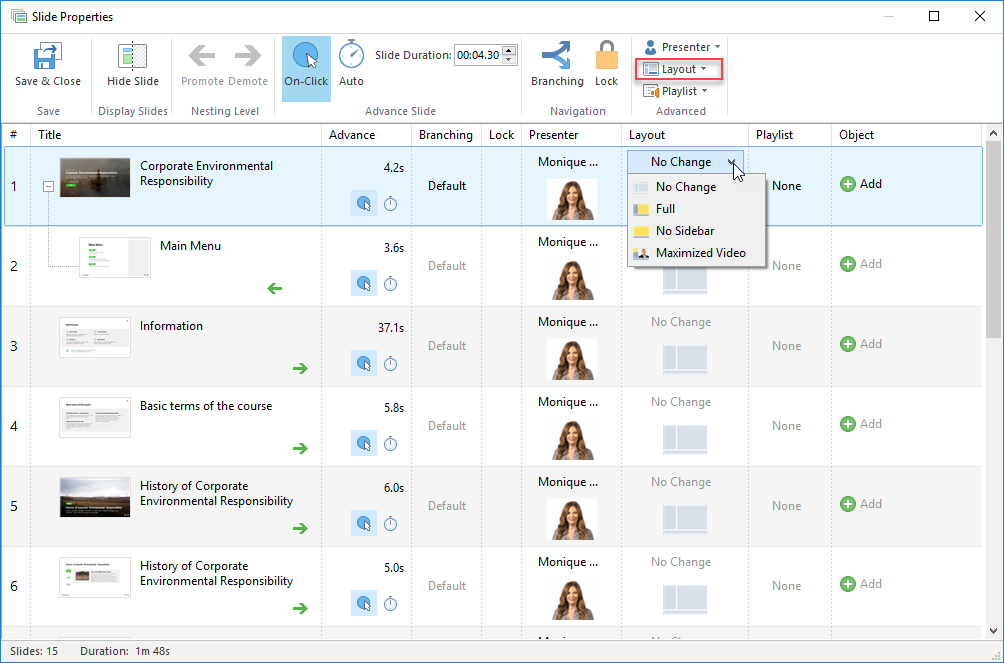Collapse the slide 1 tree node
1004x663 pixels.
click(x=48, y=186)
